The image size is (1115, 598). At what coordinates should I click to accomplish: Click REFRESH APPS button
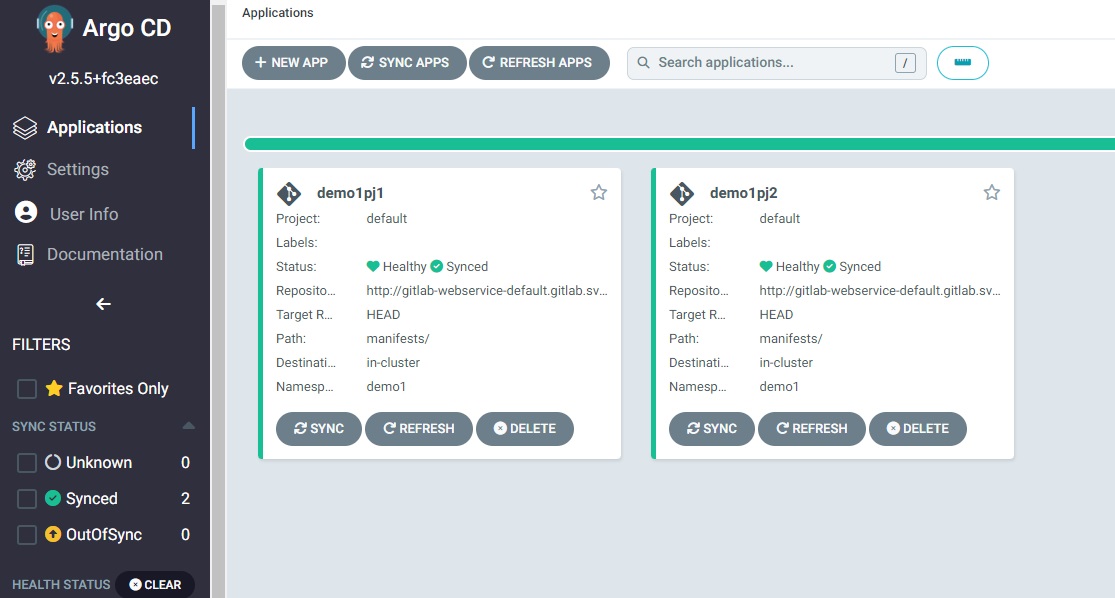pos(539,63)
